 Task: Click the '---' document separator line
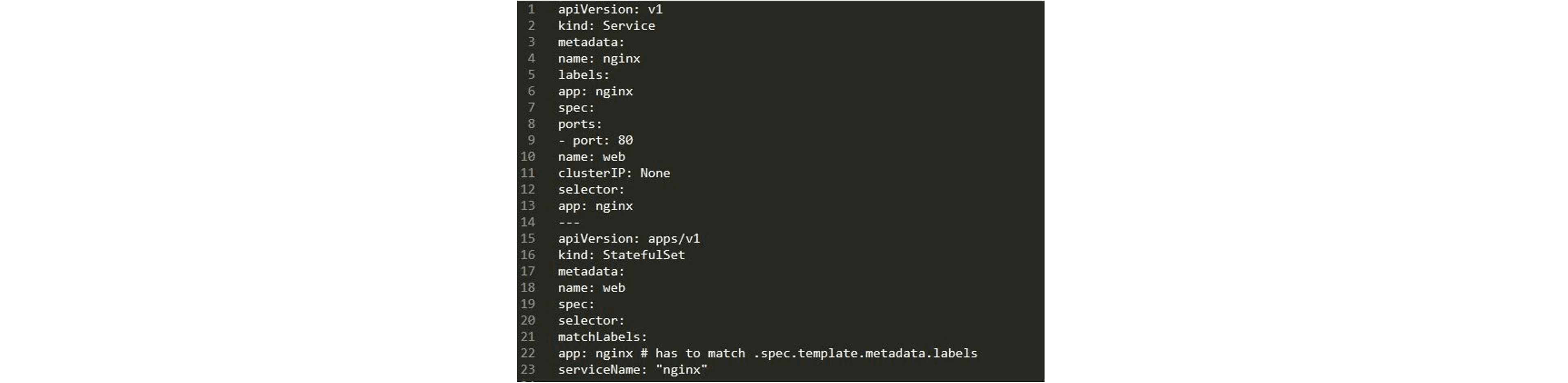(568, 222)
